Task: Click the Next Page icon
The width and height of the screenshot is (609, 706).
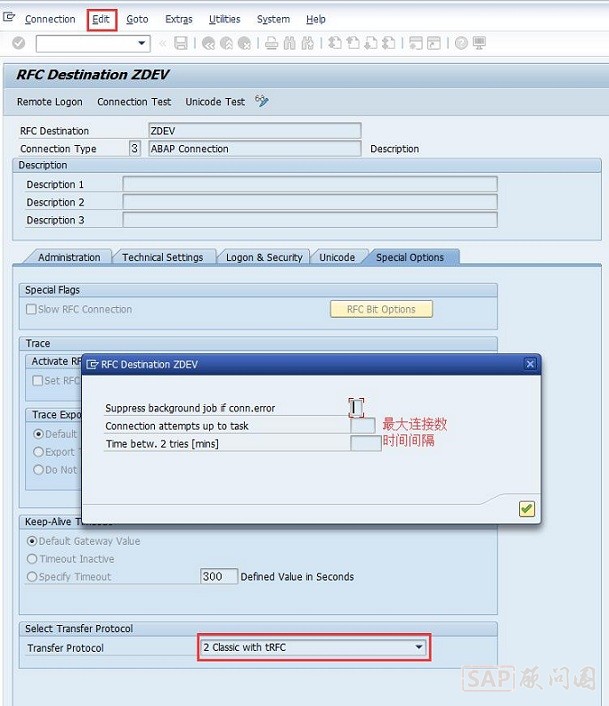Action: [371, 43]
